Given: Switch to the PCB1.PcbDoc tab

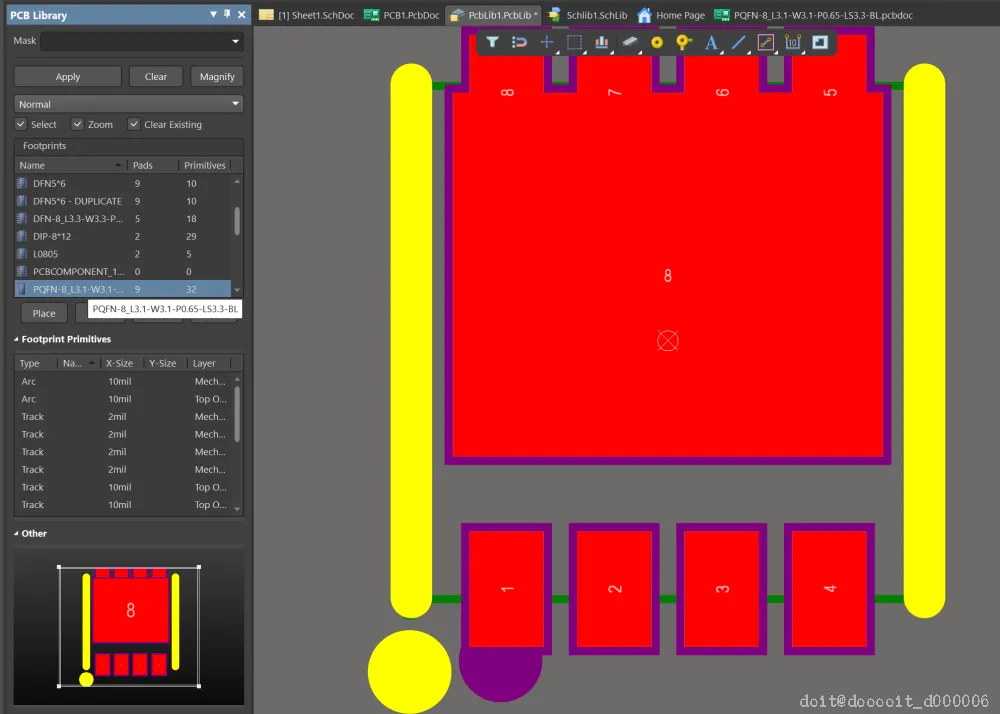Looking at the screenshot, I should point(402,15).
